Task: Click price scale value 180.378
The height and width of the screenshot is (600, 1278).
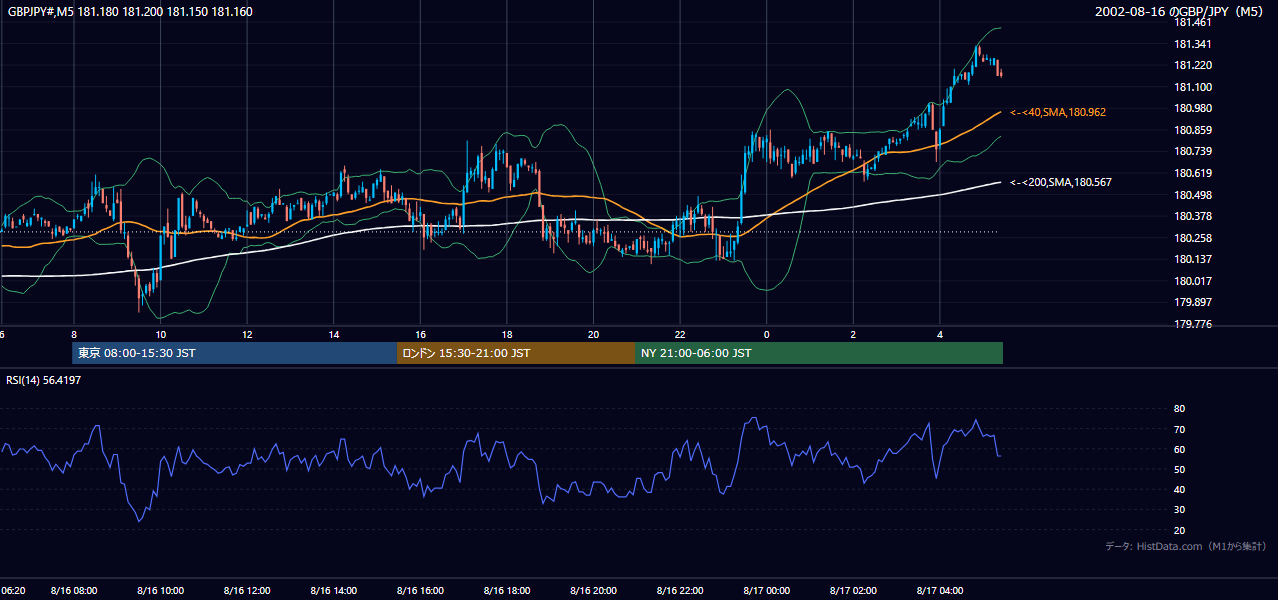Action: coord(1193,217)
